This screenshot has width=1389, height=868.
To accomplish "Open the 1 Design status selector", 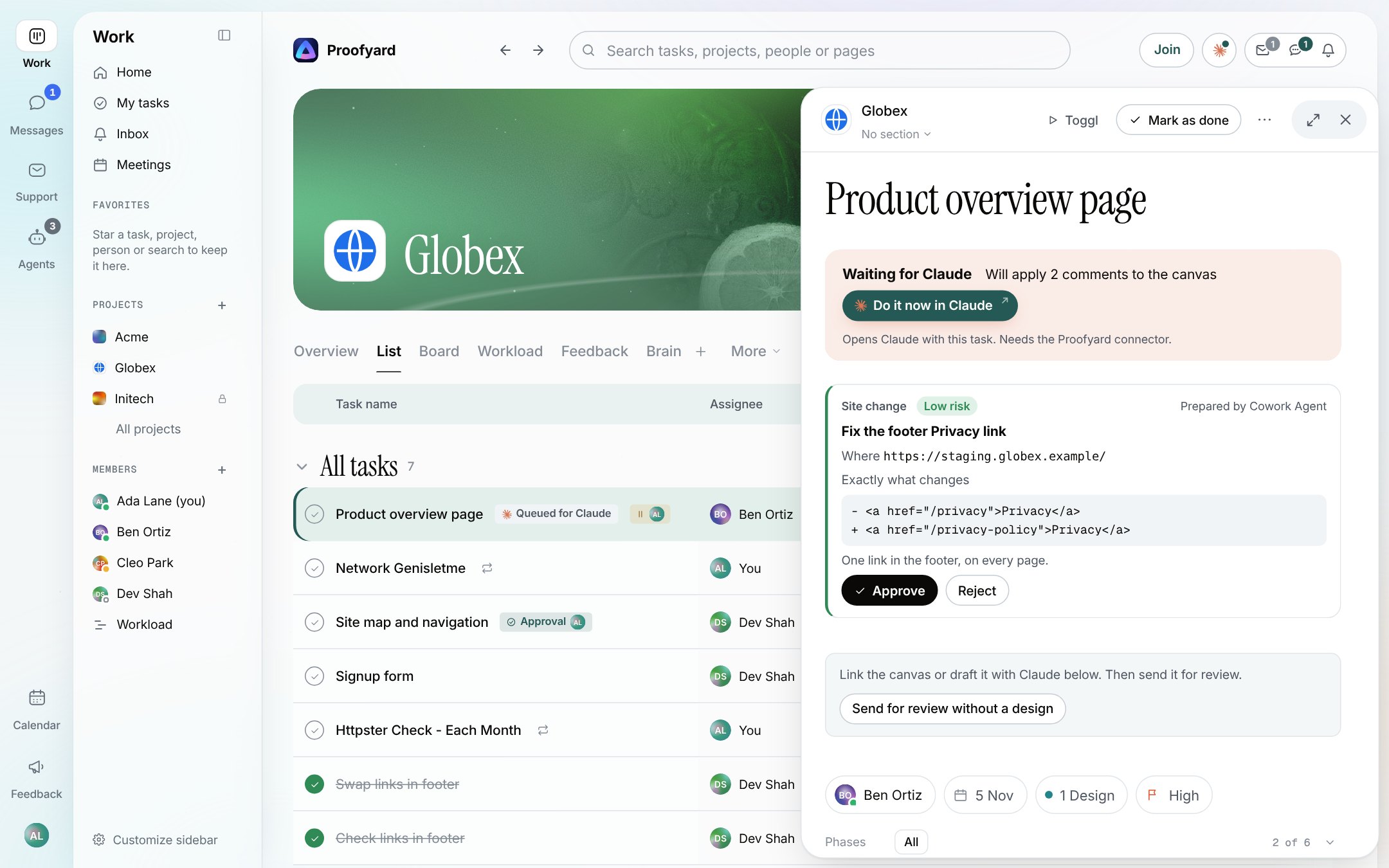I will click(x=1081, y=795).
